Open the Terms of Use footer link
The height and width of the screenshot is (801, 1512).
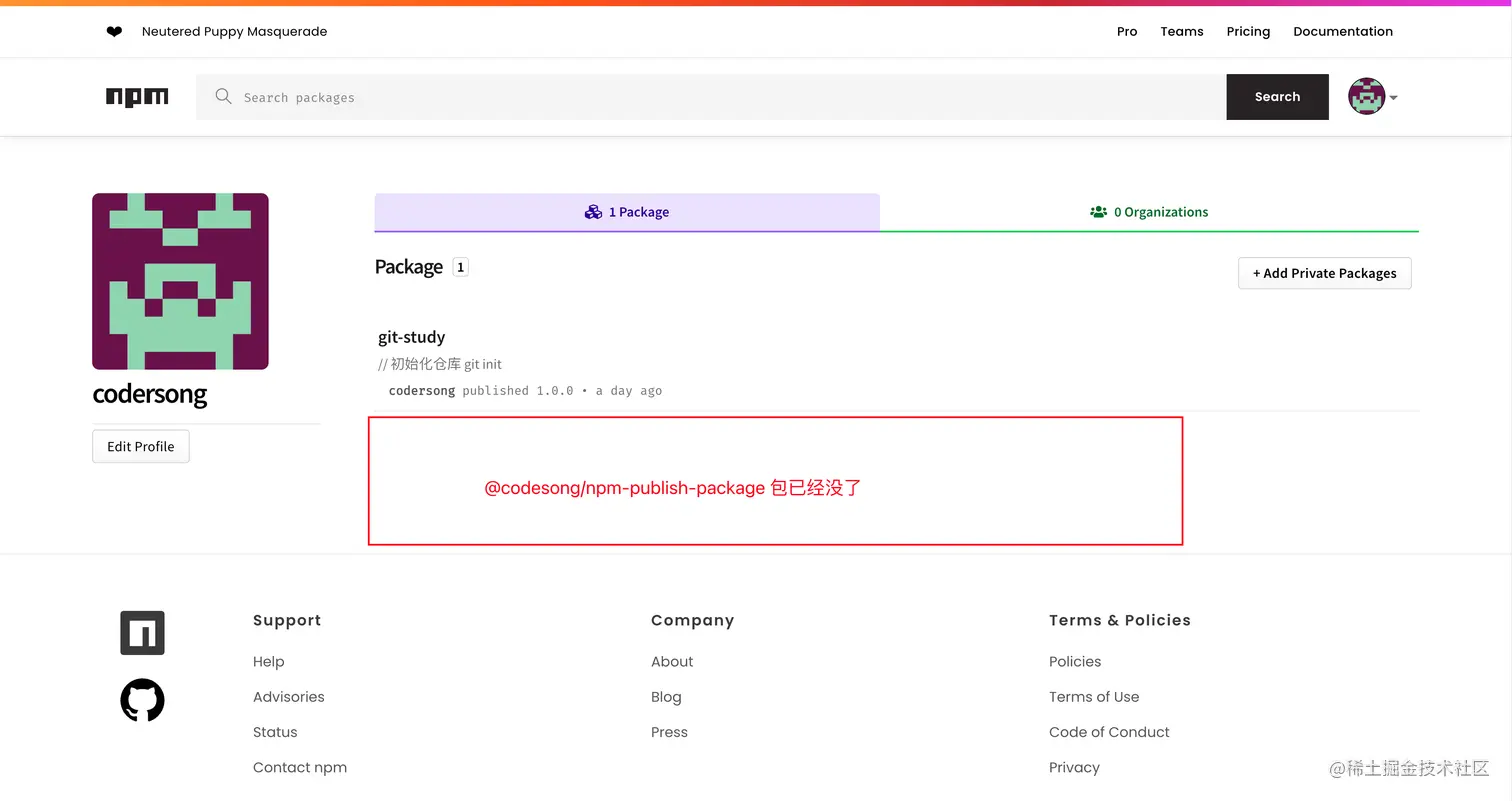coord(1094,697)
